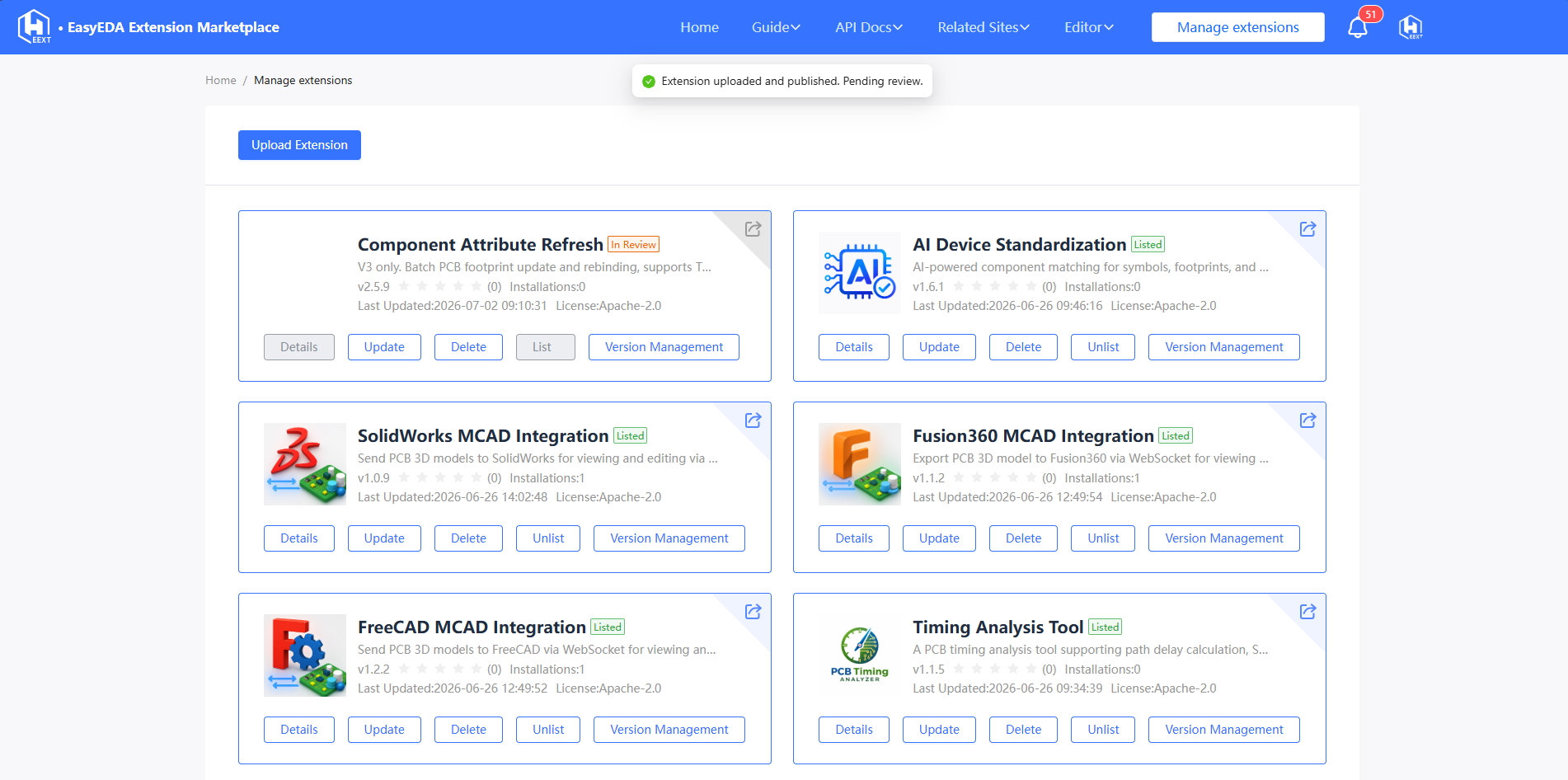
Task: Open Version Management for SolidWorks MCAD Integration
Action: pyautogui.click(x=669, y=538)
